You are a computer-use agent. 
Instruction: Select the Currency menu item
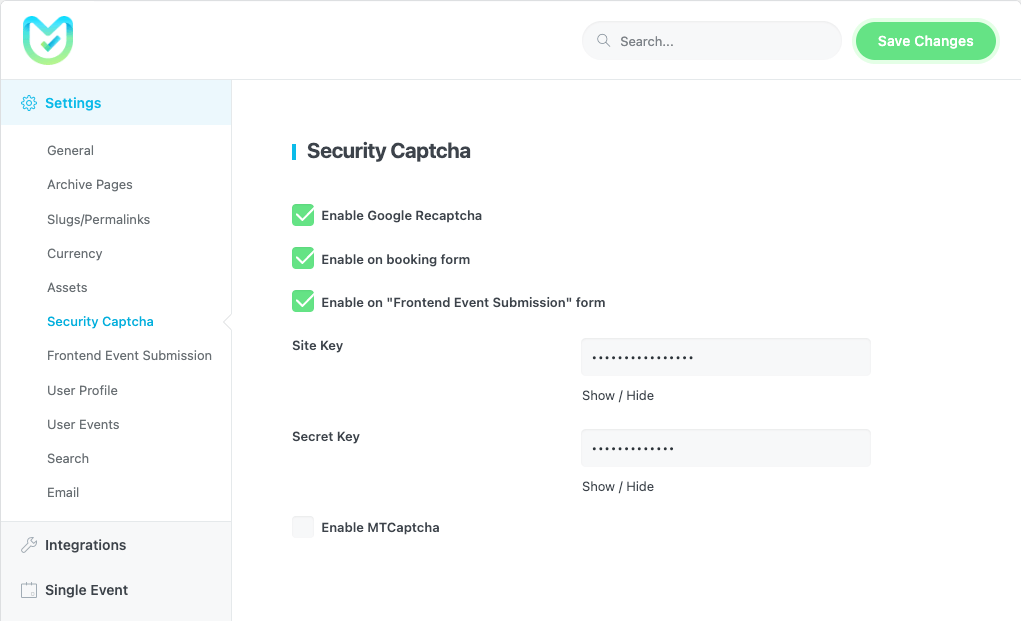pyautogui.click(x=74, y=253)
